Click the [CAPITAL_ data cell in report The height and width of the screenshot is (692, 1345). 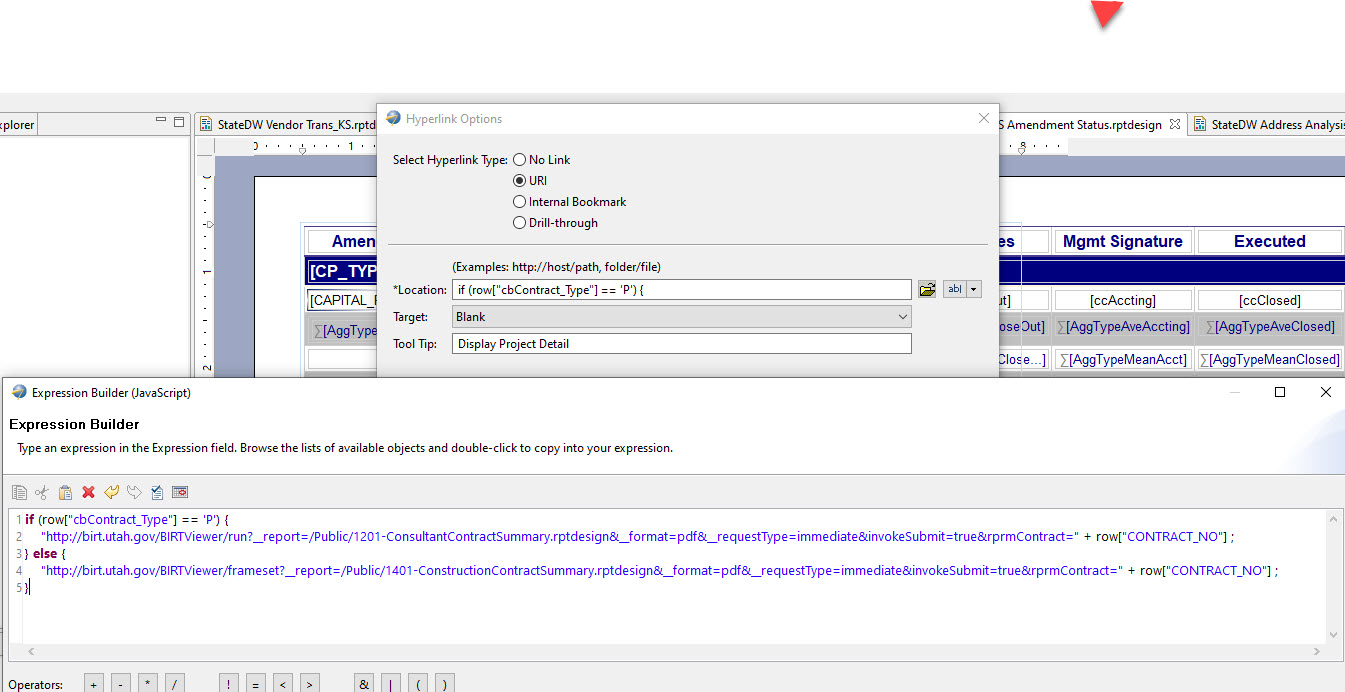coord(342,300)
